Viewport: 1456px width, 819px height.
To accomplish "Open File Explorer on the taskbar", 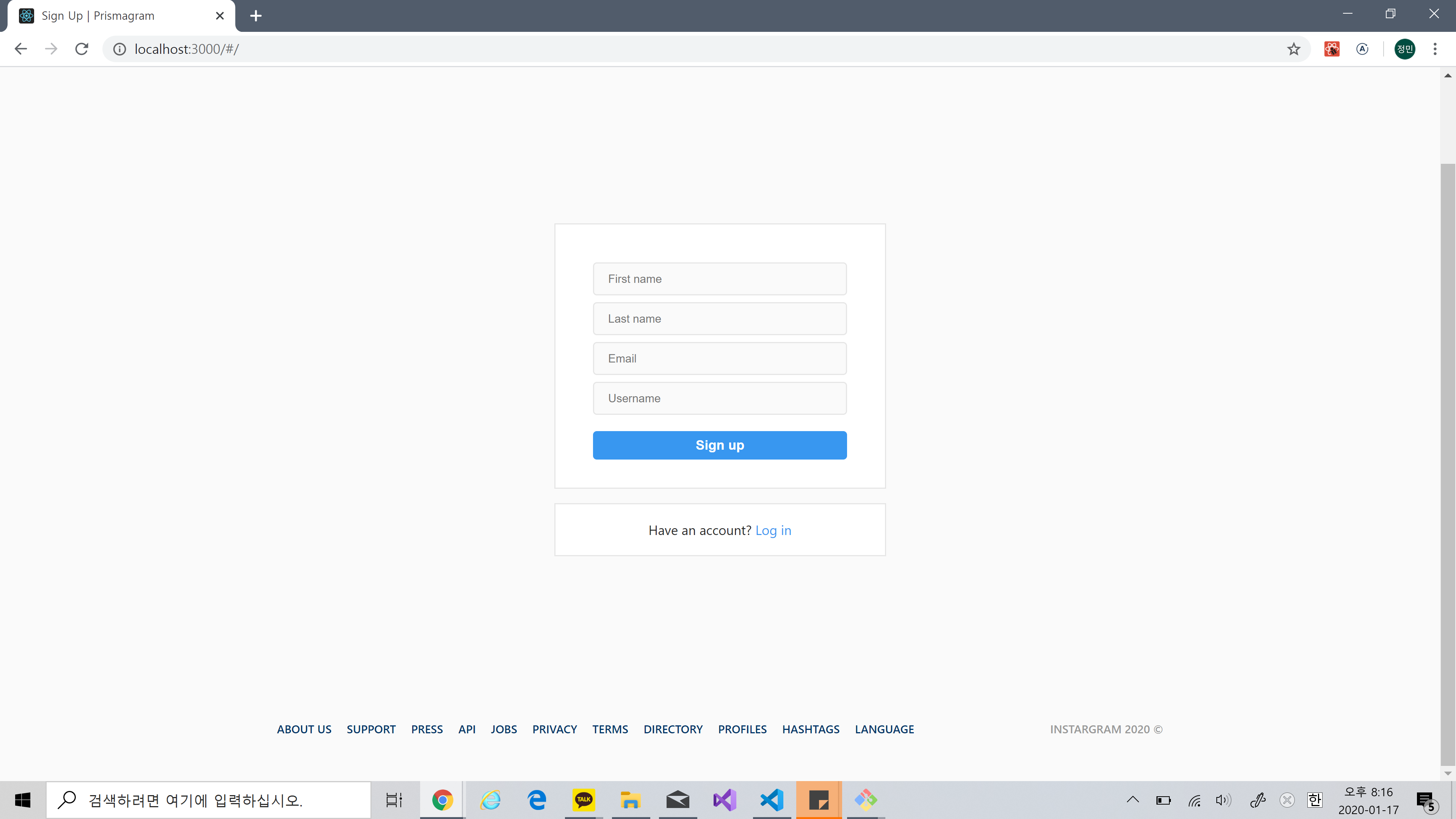I will pyautogui.click(x=630, y=799).
